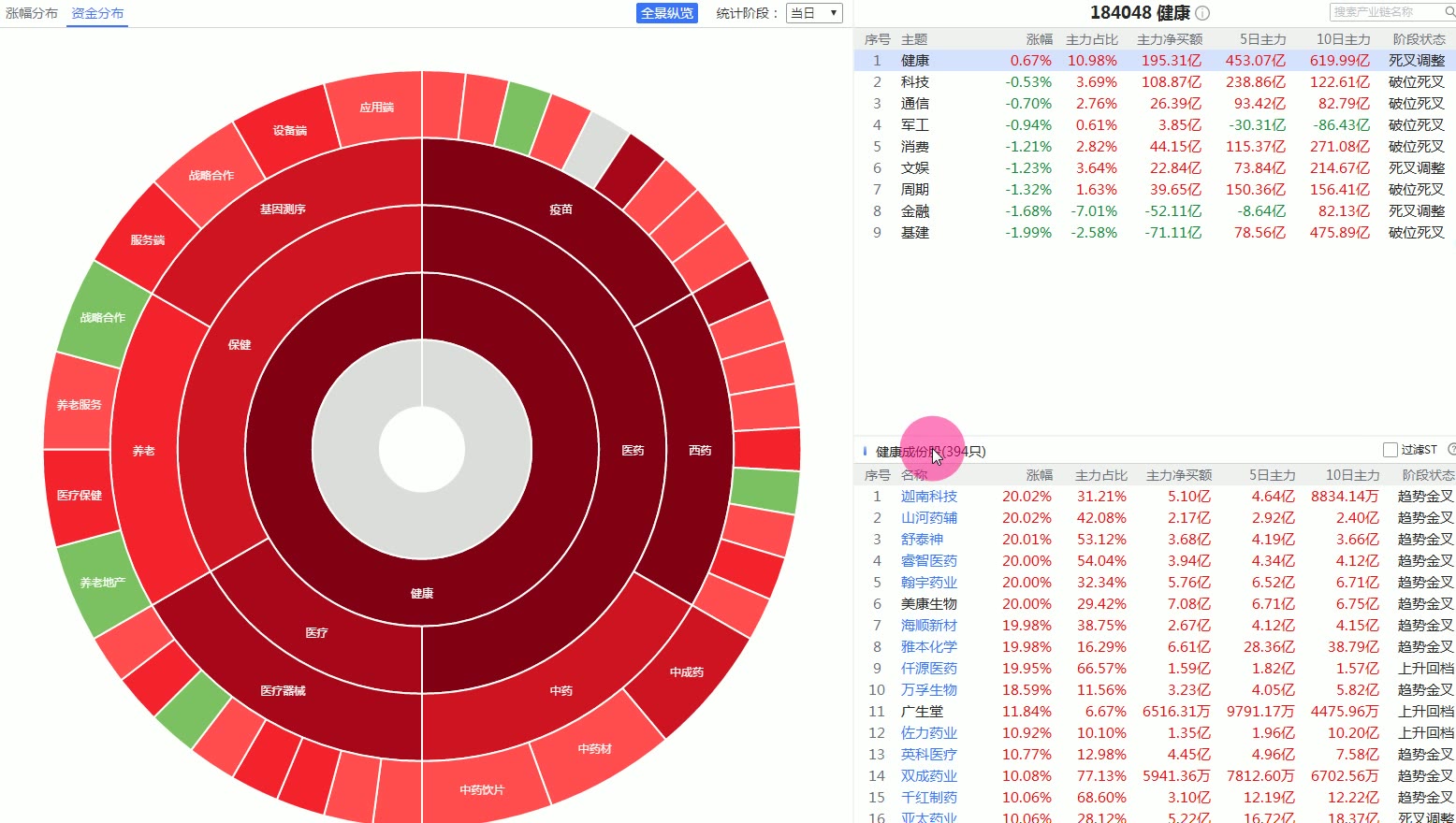
Task: Click the 应用端 outer segment
Action: [x=376, y=108]
